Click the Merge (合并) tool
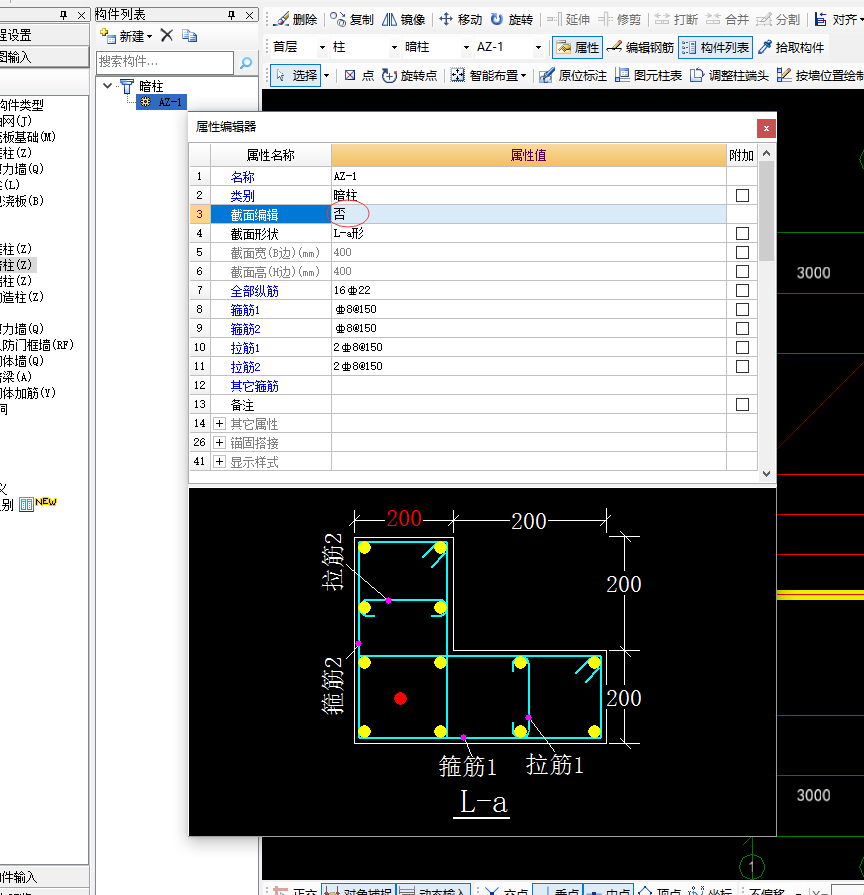The height and width of the screenshot is (895, 864). coord(727,19)
